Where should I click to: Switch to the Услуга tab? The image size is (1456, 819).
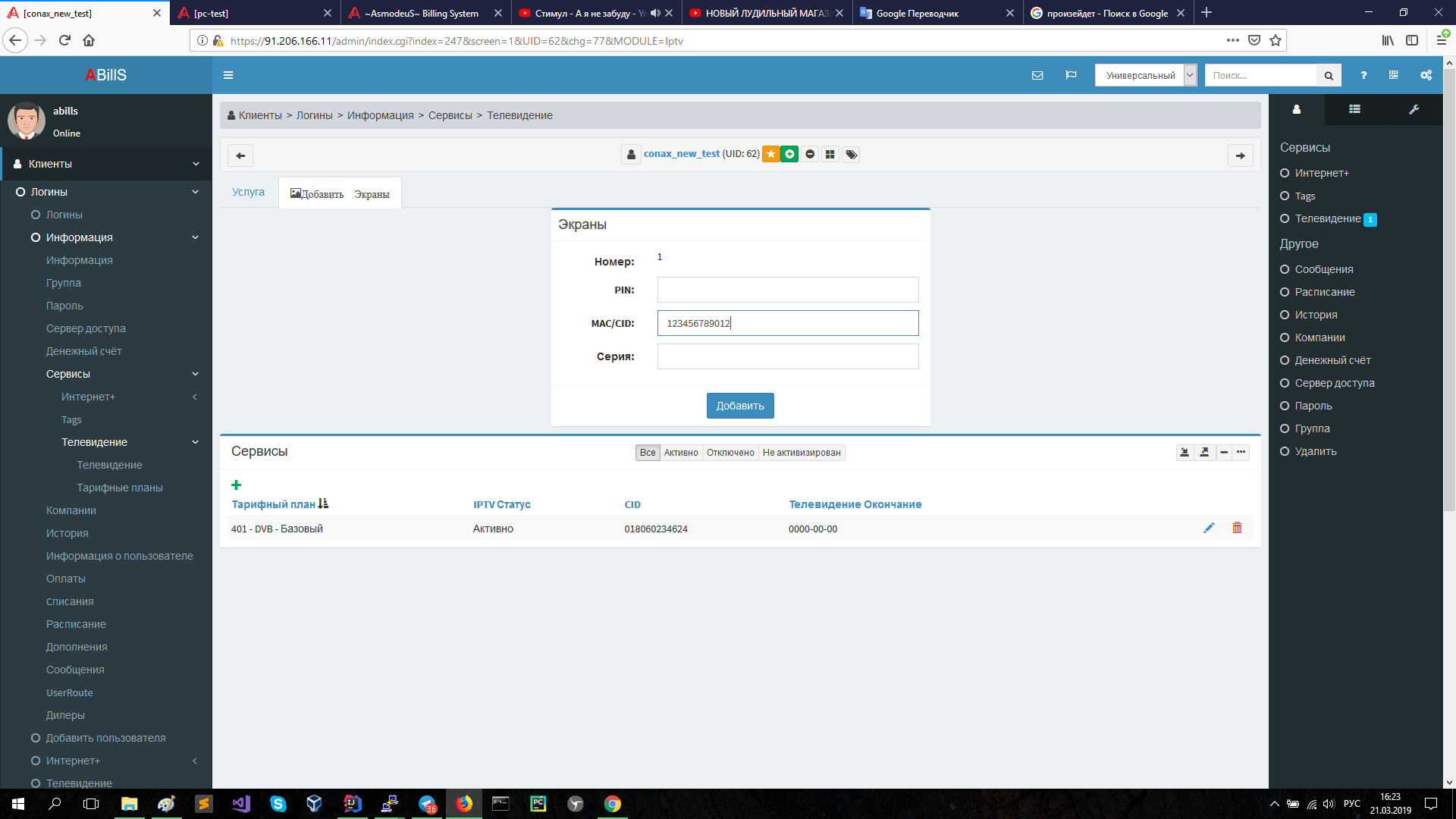(x=248, y=192)
